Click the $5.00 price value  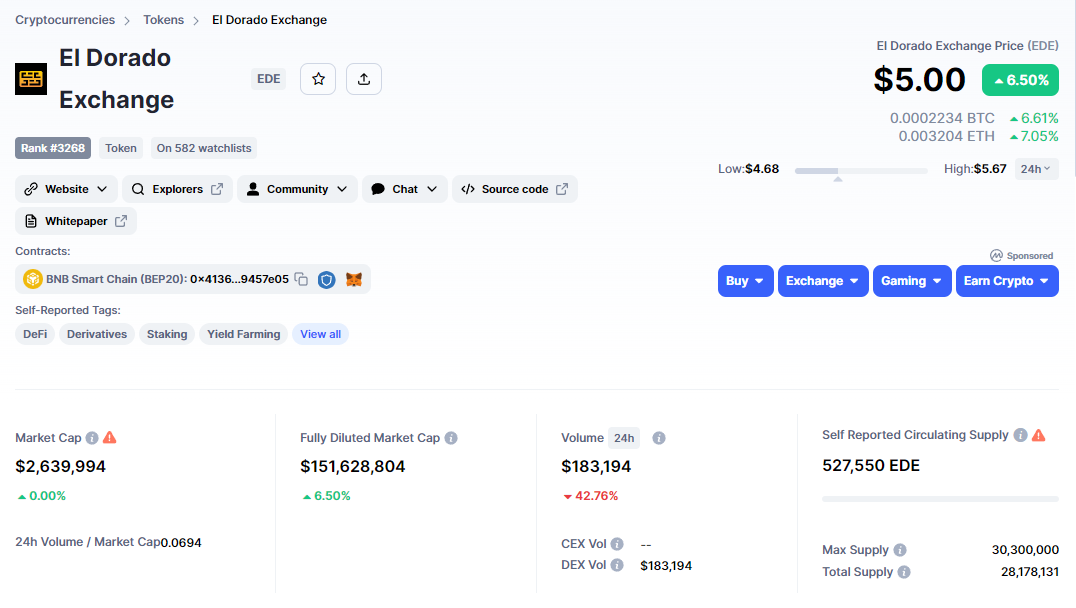pyautogui.click(x=920, y=80)
